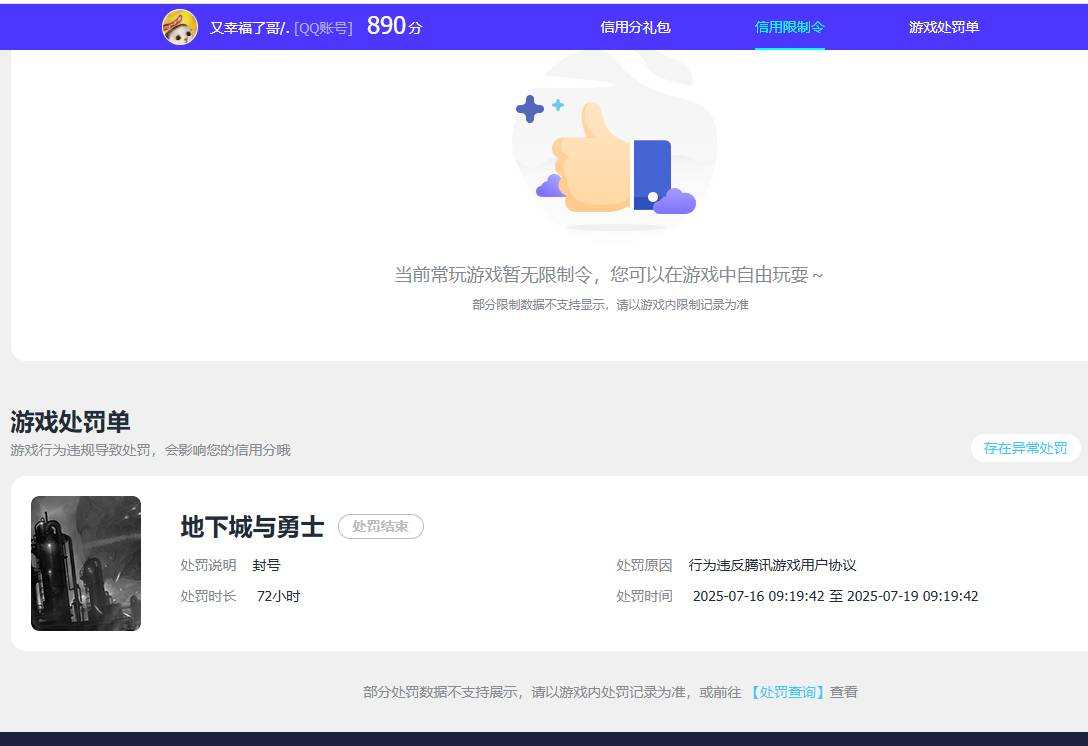This screenshot has width=1088, height=746.
Task: Click the 存在异常处罚 button
Action: (x=1026, y=448)
